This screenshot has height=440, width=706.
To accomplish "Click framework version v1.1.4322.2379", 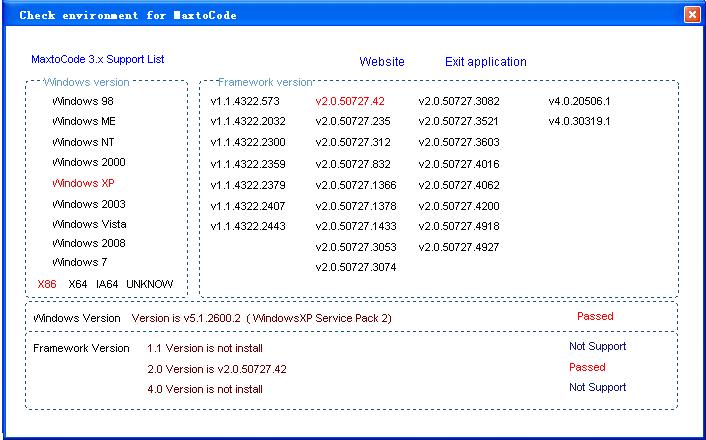I will tap(248, 185).
